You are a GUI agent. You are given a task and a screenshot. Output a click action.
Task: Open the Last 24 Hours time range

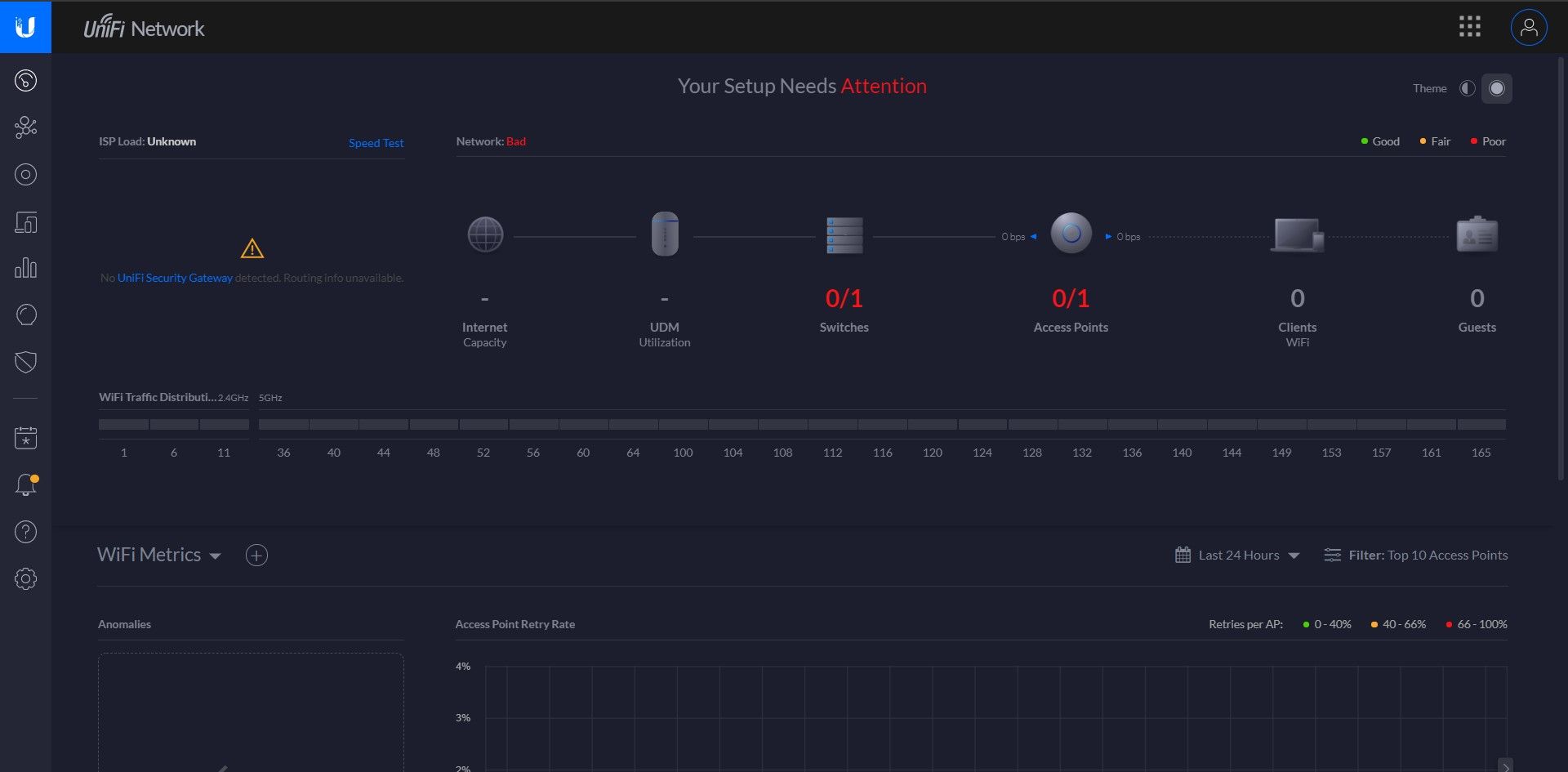[1237, 556]
